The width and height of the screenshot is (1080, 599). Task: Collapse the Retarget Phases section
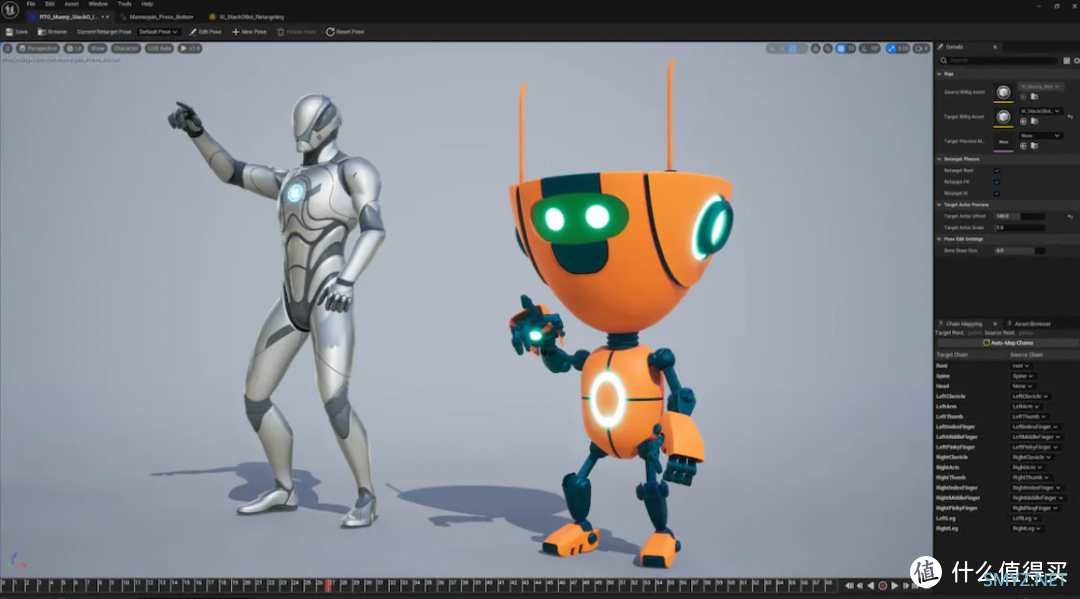[939, 159]
